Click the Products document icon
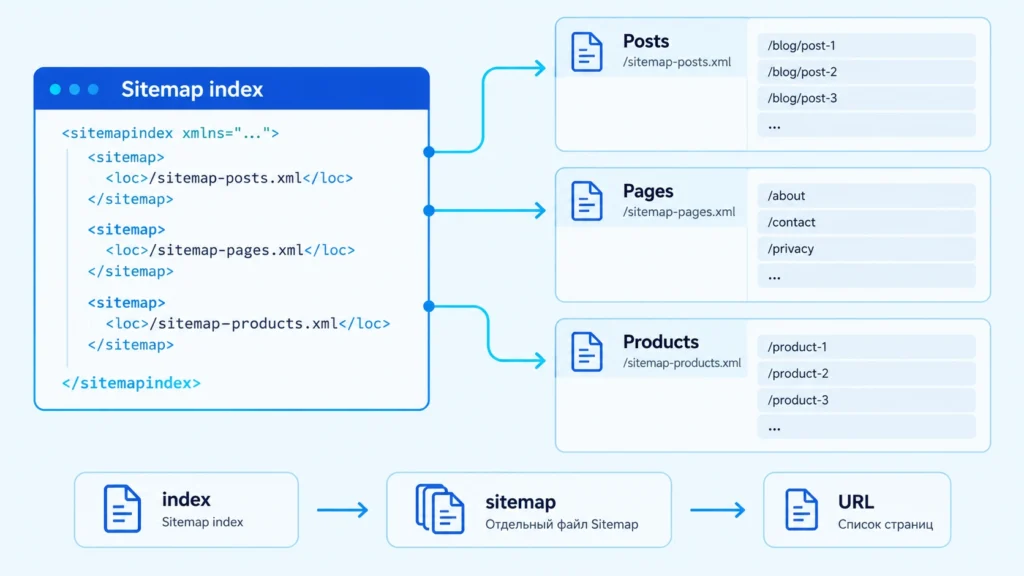 [586, 352]
